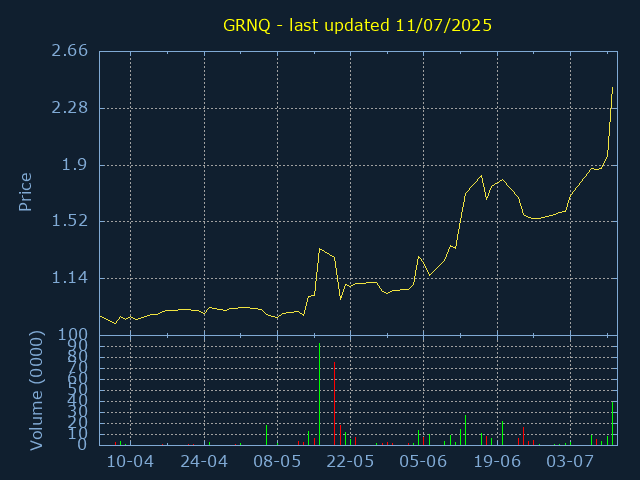Click the 1.9 price axis label

coord(75,165)
